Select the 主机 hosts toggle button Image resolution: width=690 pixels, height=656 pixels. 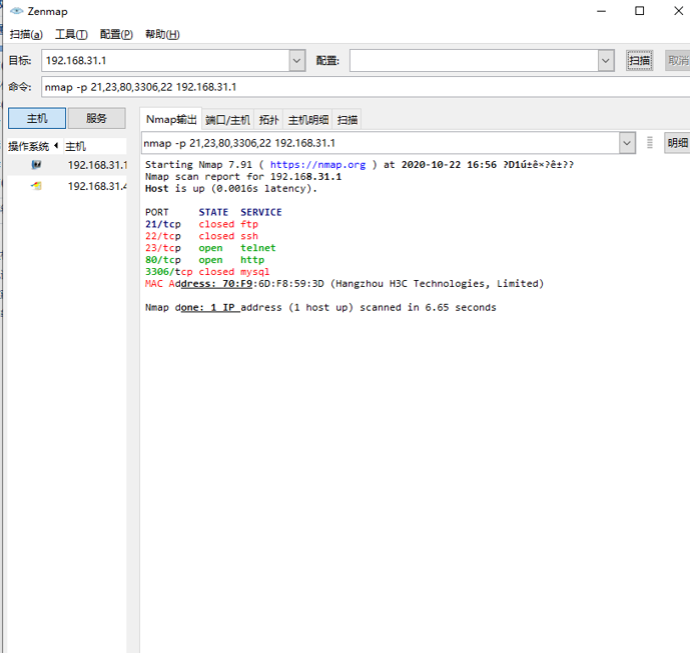37,118
